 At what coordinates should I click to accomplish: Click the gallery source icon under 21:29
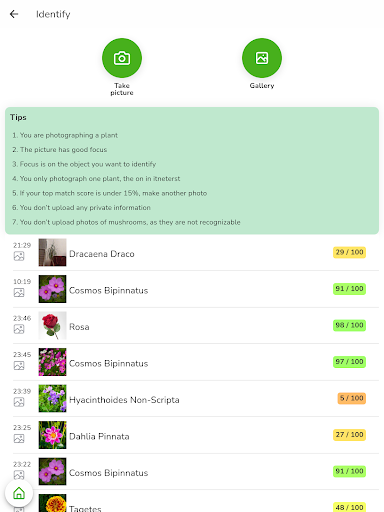pos(19,256)
